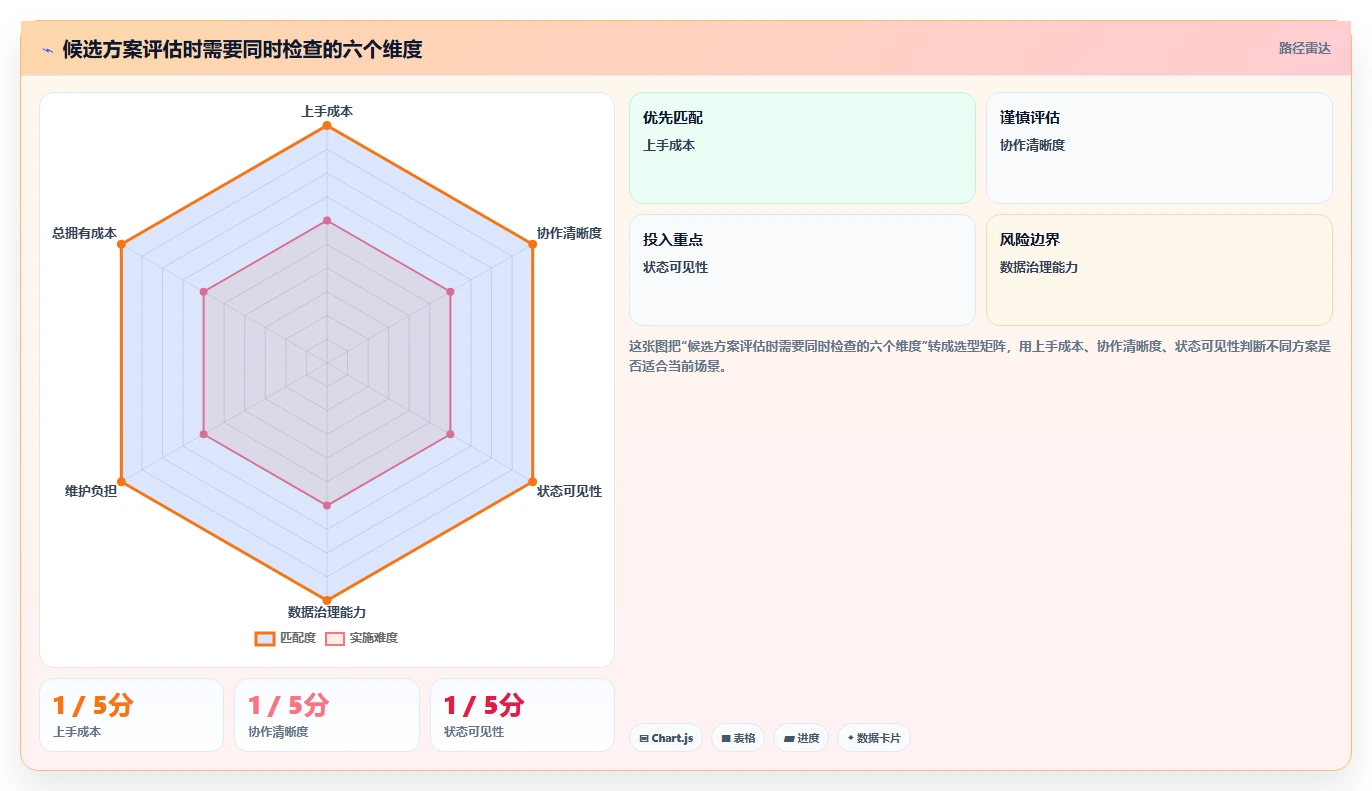Click the description paragraph starting 这张图把
Screen dimensions: 1372x791
pos(980,356)
